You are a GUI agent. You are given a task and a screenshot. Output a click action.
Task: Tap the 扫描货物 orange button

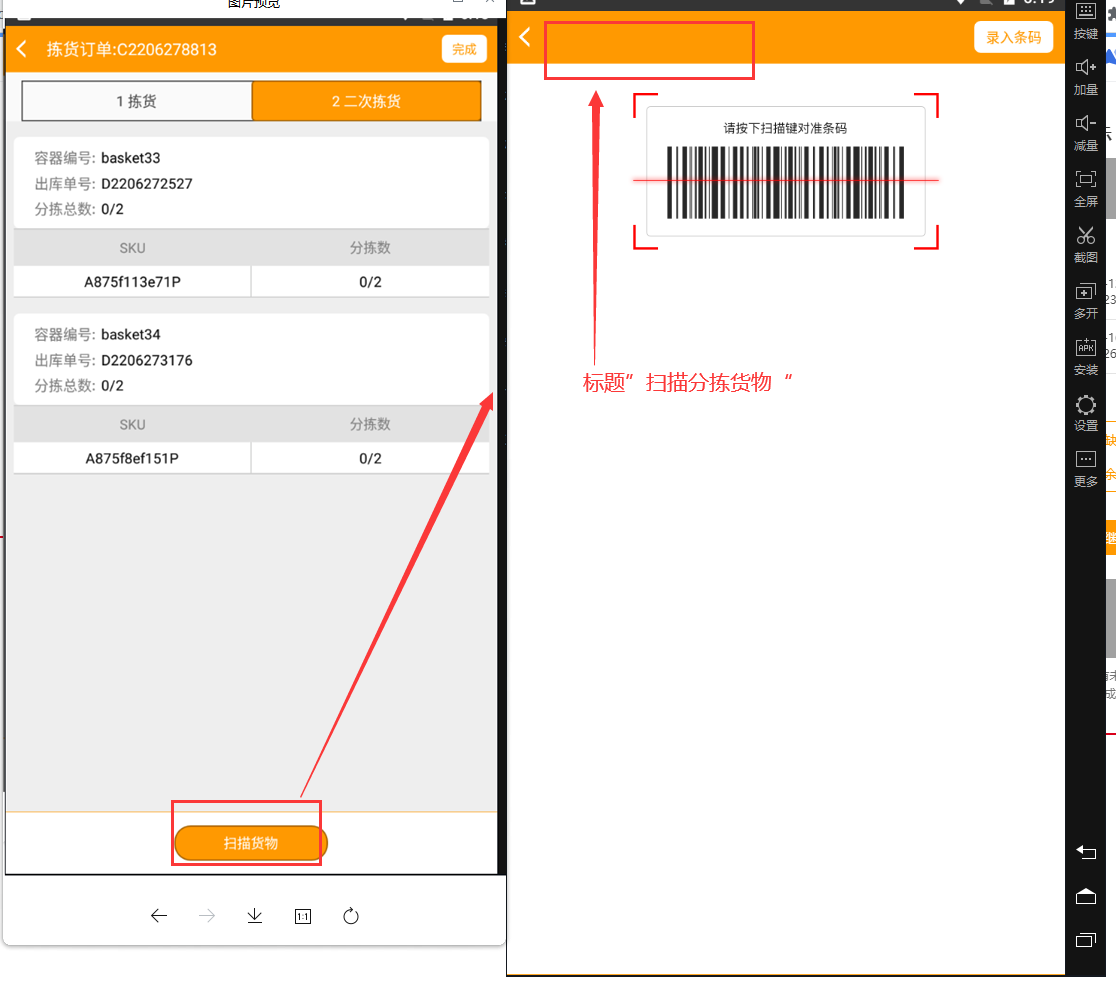(251, 843)
